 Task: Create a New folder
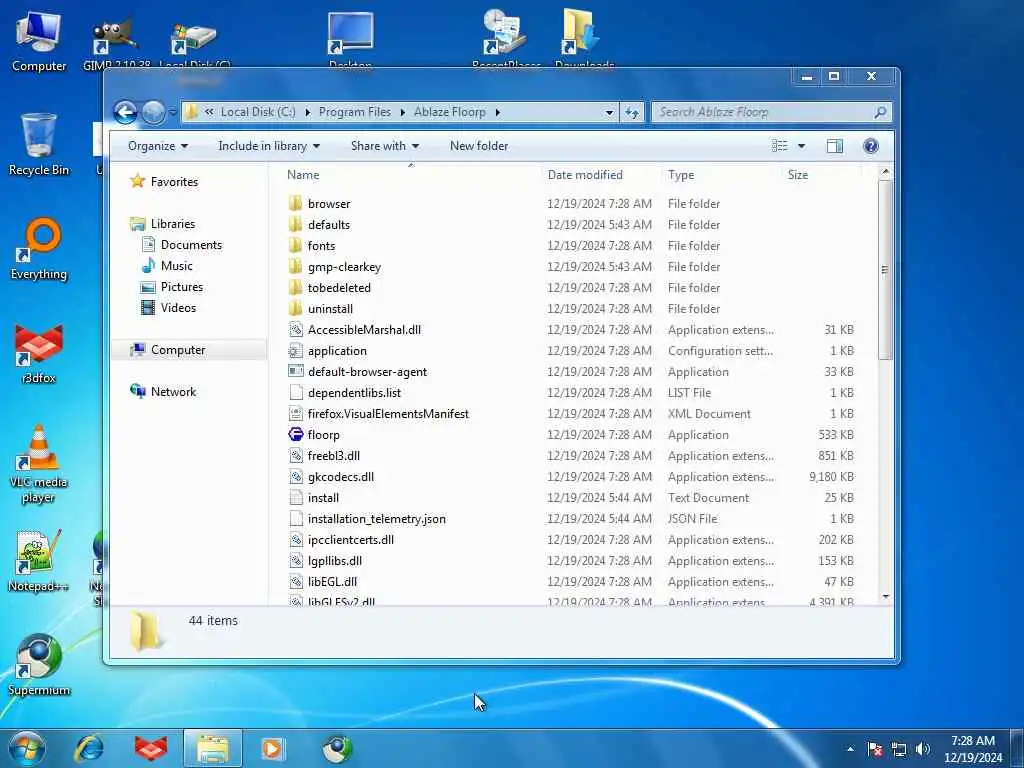pos(479,146)
